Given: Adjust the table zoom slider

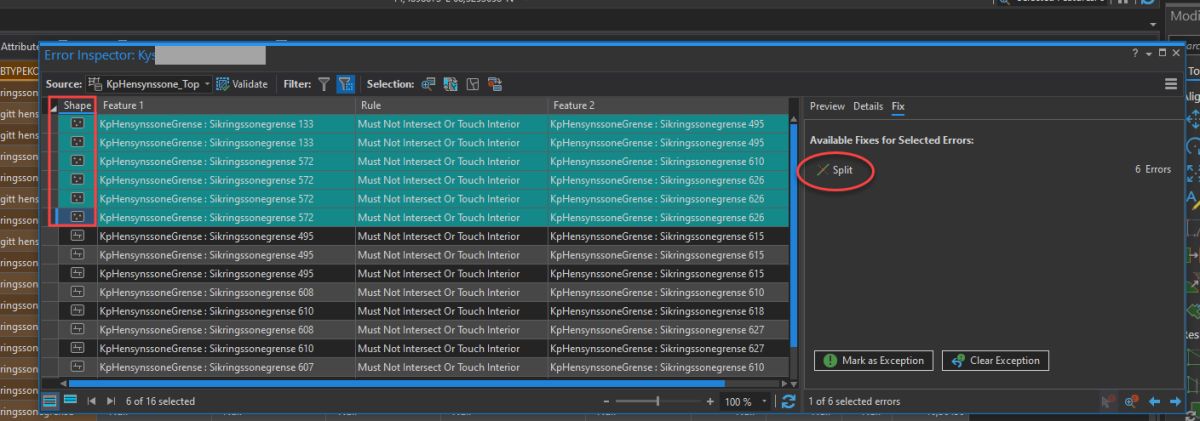Looking at the screenshot, I should click(x=658, y=401).
